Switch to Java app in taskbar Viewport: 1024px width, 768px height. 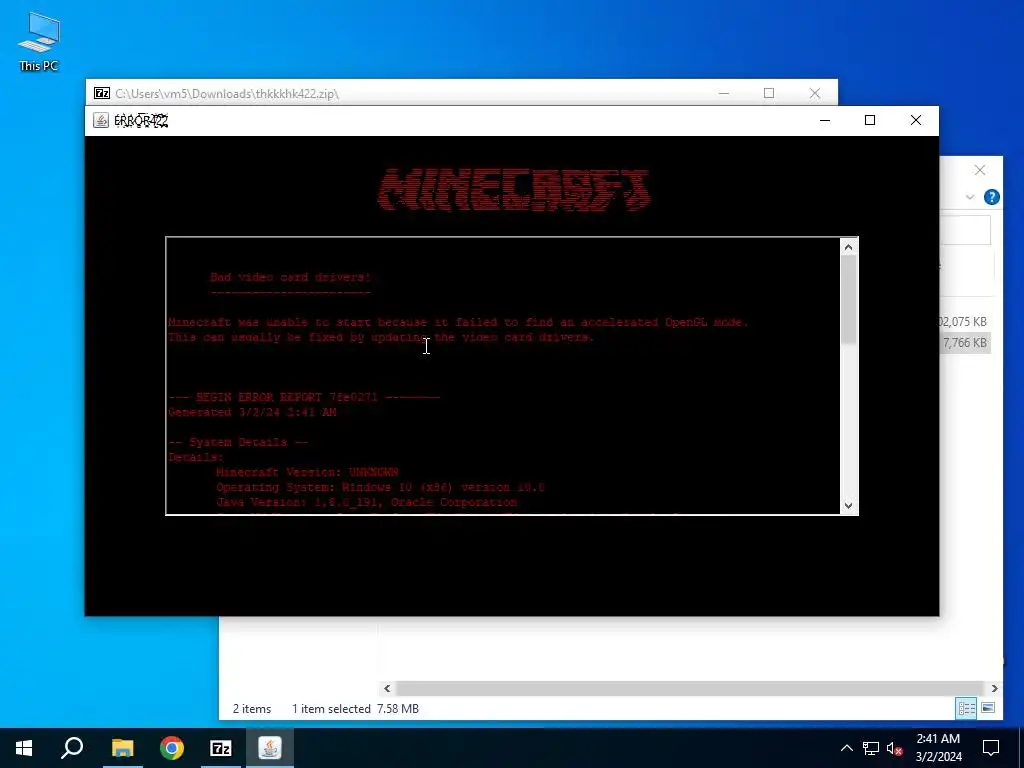pyautogui.click(x=270, y=748)
